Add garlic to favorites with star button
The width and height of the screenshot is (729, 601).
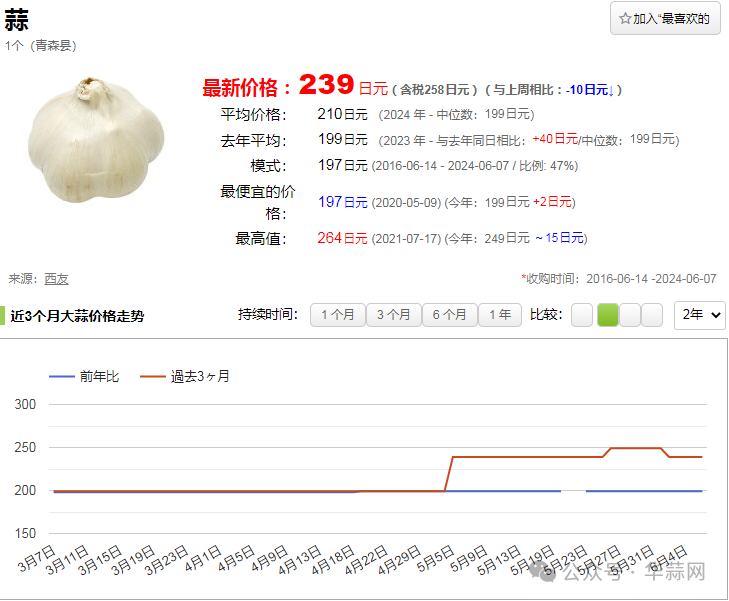tap(665, 18)
